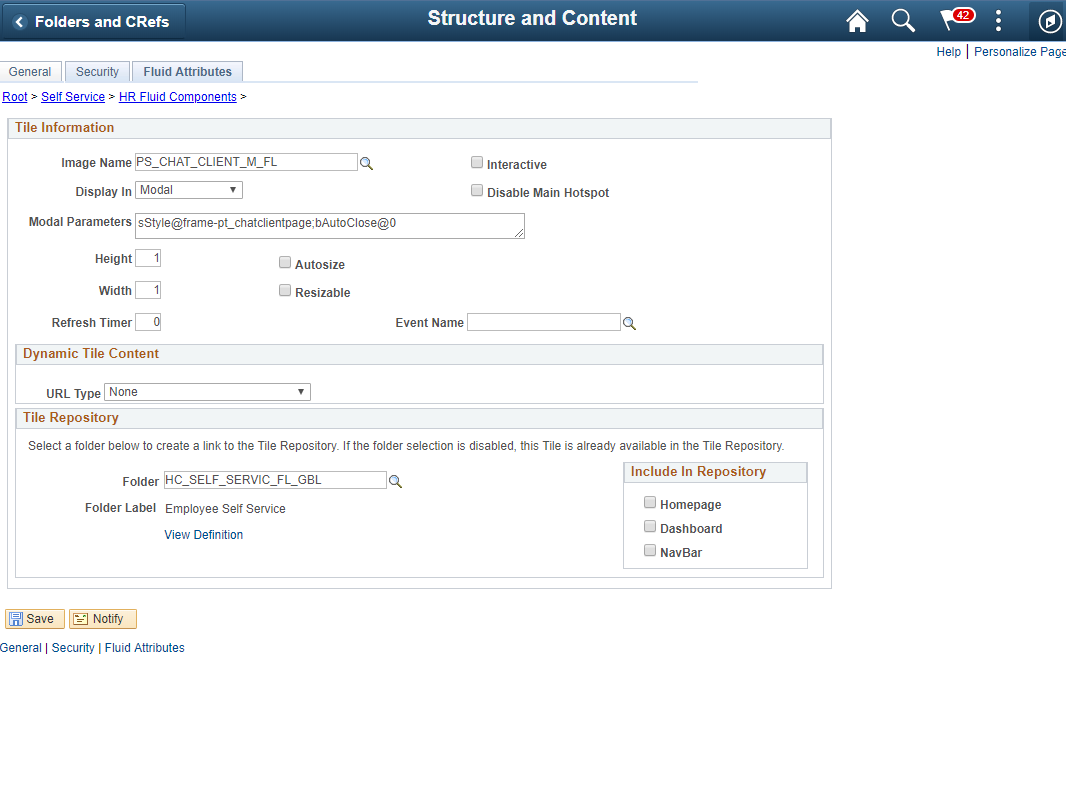Click inside the Modal Parameters field
1066x808 pixels.
tap(330, 225)
